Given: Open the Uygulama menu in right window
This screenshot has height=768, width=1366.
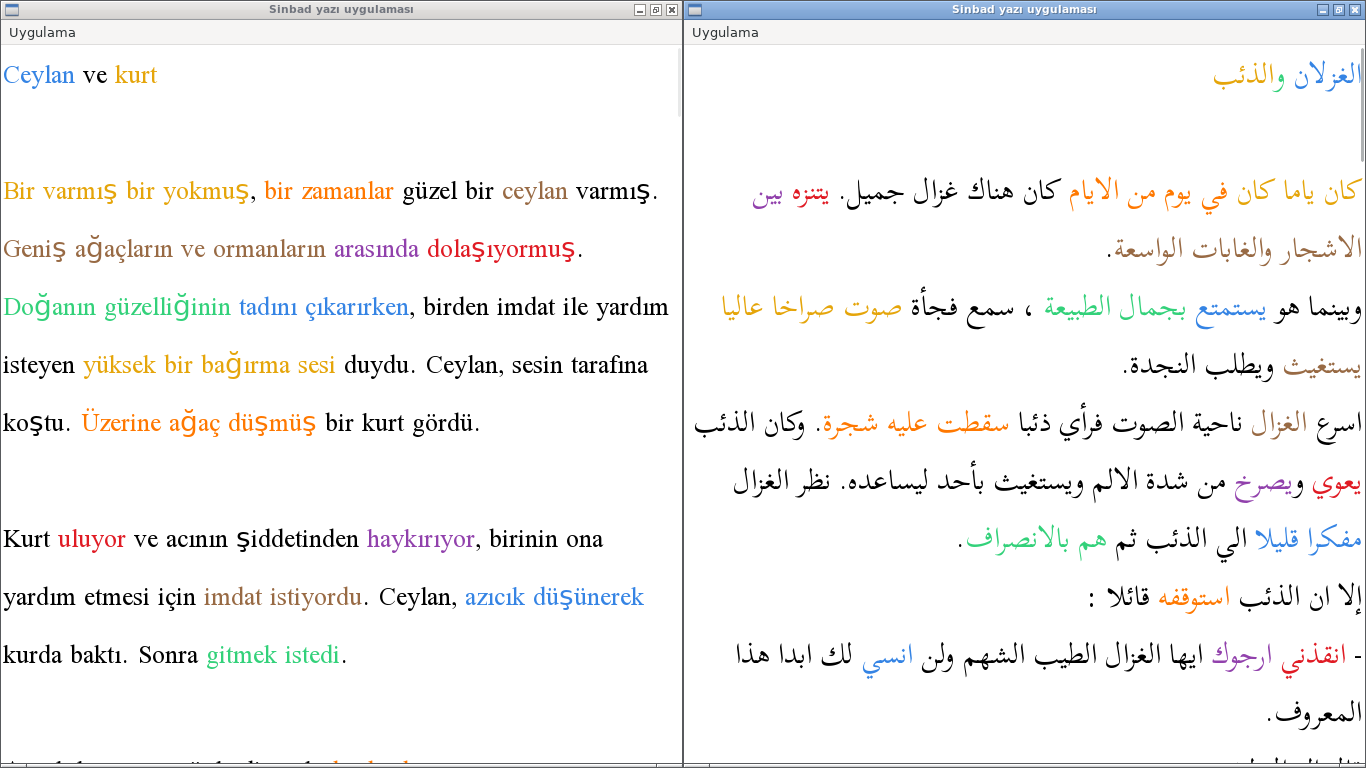Looking at the screenshot, I should click(725, 32).
